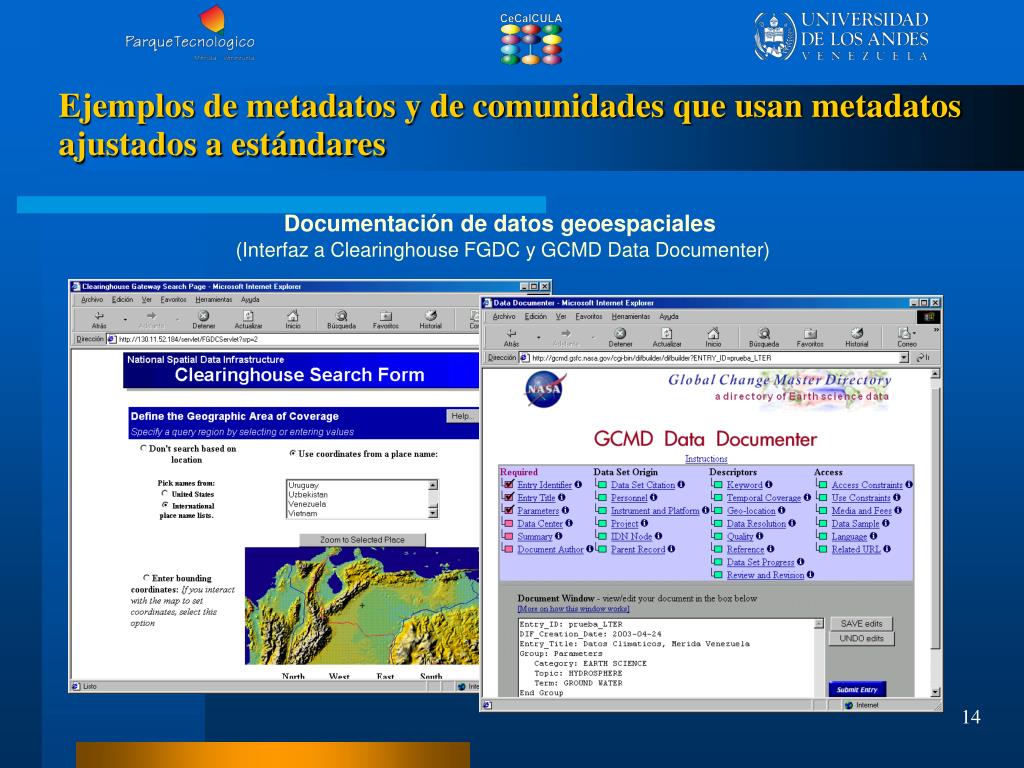
Task: Click Correo mail icon in Data Documenter window
Action: (905, 333)
